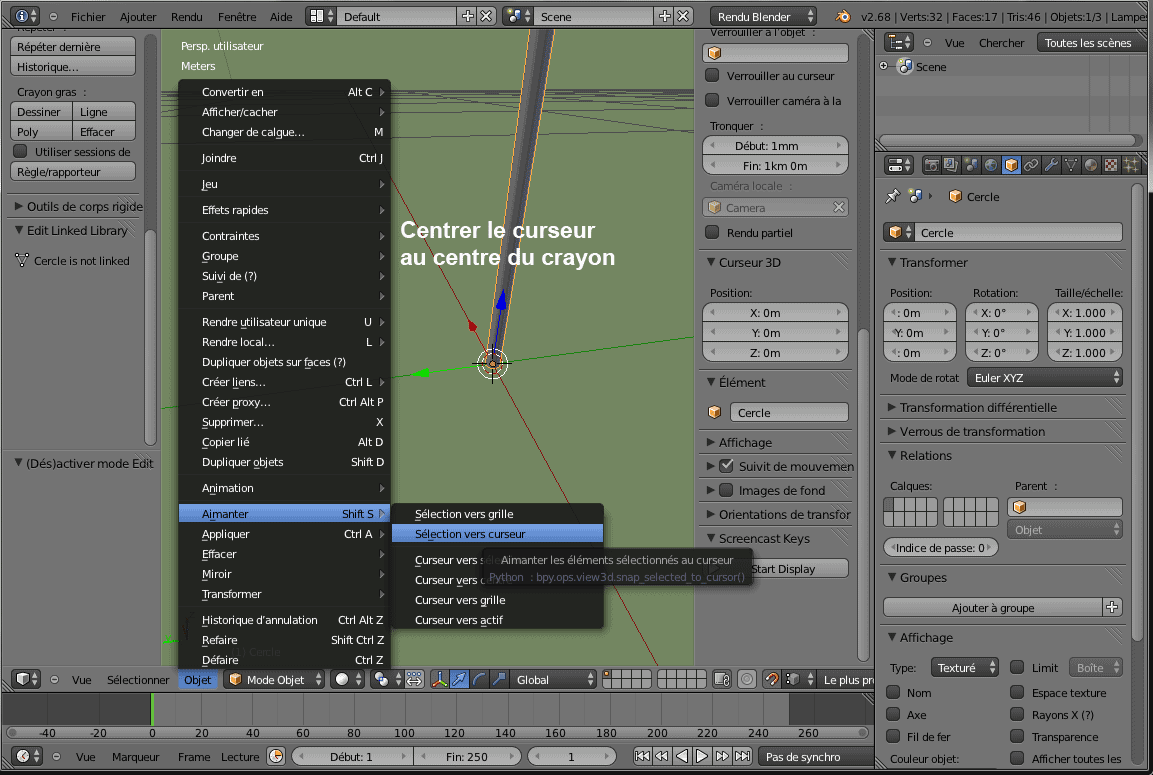Viewport: 1153px width, 775px height.
Task: Click the Historique... button
Action: tap(73, 66)
